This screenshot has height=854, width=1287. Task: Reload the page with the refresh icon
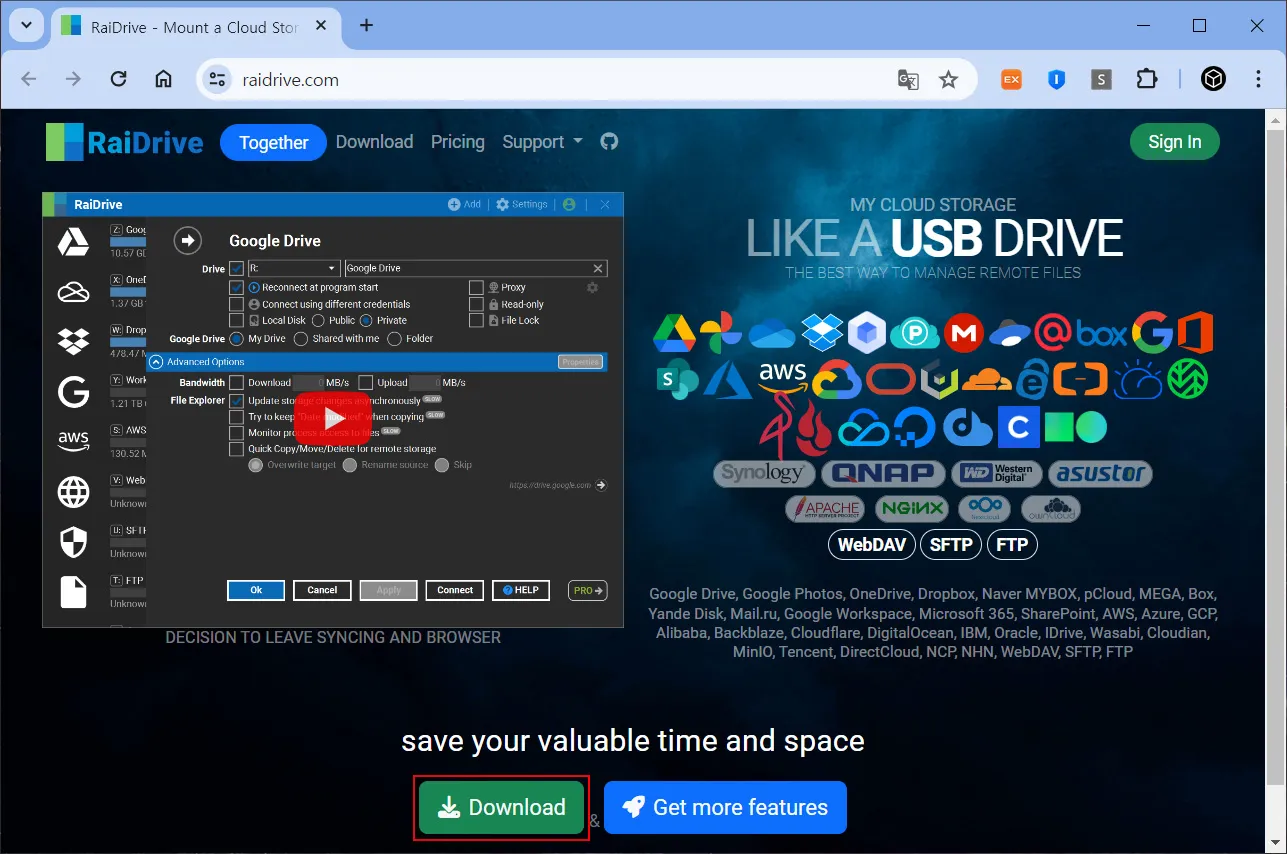pos(118,79)
